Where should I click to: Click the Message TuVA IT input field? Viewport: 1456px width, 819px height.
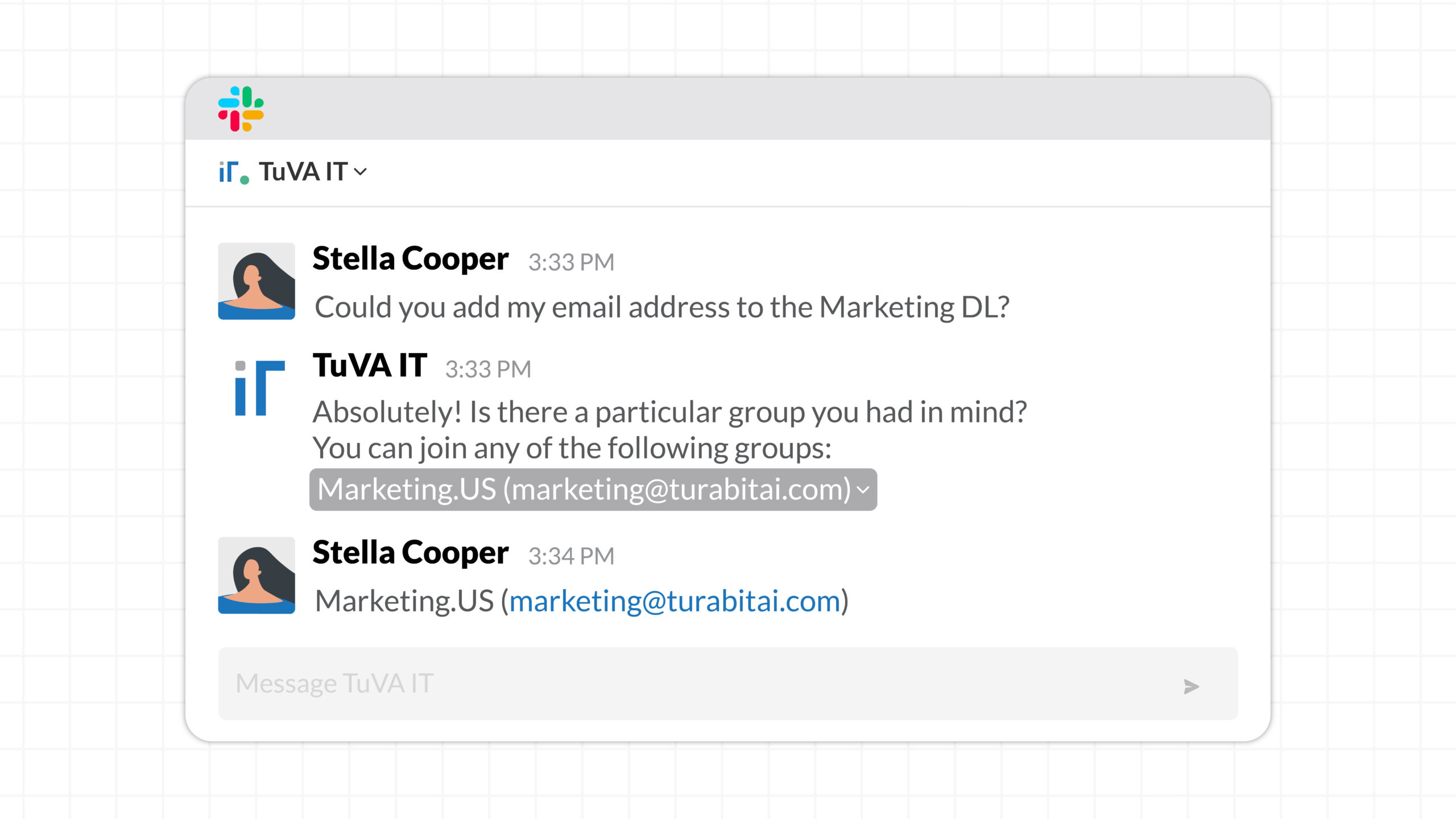tap(728, 683)
